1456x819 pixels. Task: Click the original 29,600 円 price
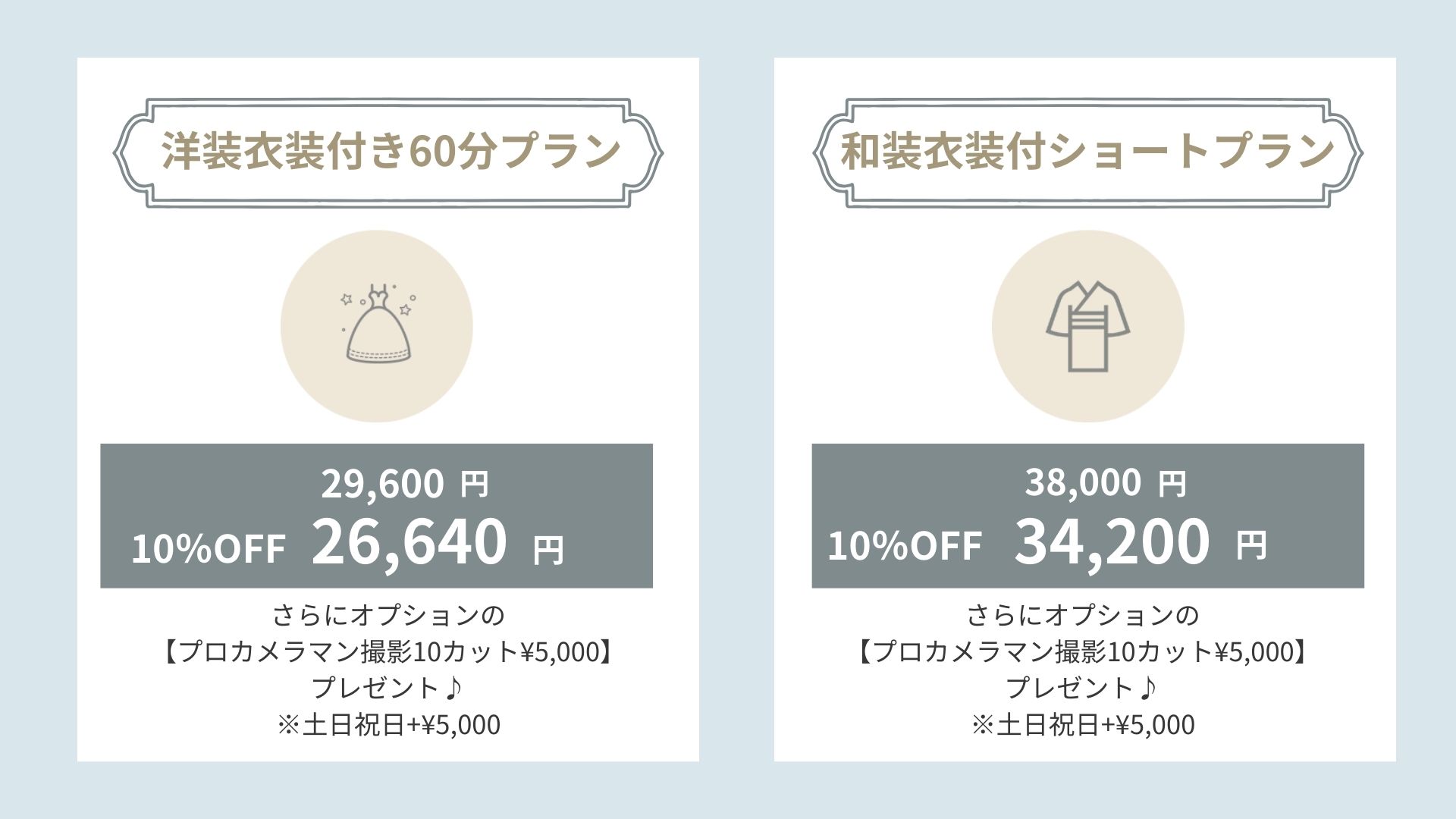pos(405,483)
